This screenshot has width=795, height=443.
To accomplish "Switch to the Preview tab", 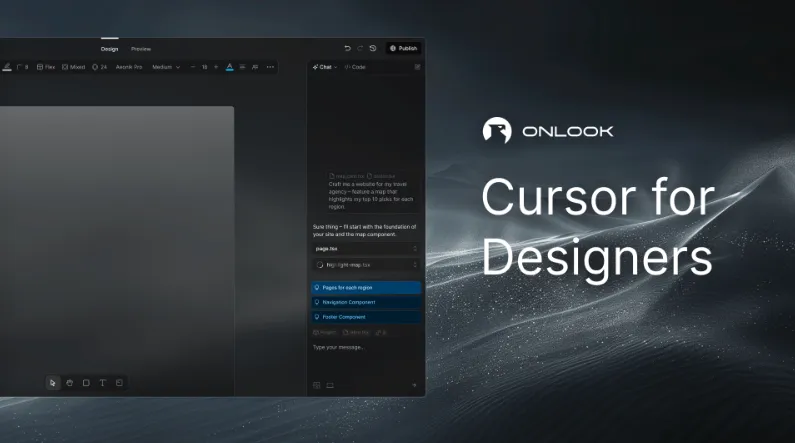I will point(141,49).
